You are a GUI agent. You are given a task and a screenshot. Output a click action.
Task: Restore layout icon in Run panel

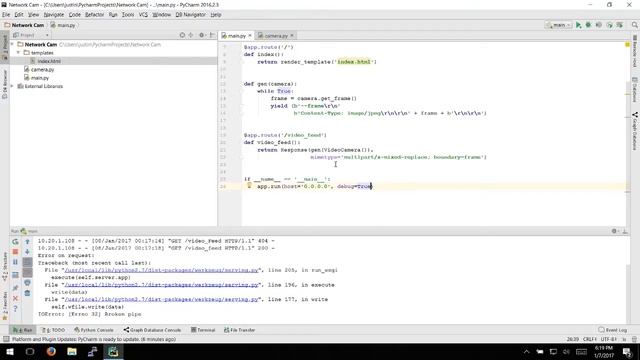click(x=15, y=275)
